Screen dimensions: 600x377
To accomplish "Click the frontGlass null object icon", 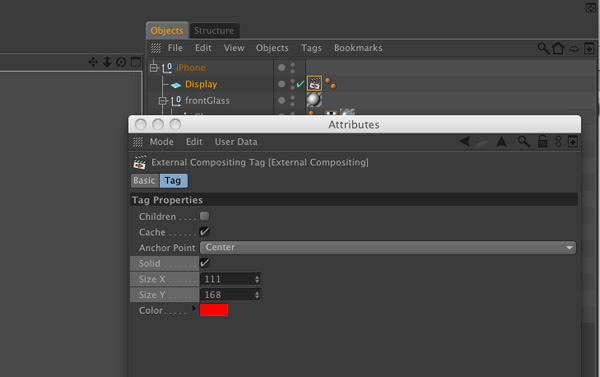I will point(176,101).
